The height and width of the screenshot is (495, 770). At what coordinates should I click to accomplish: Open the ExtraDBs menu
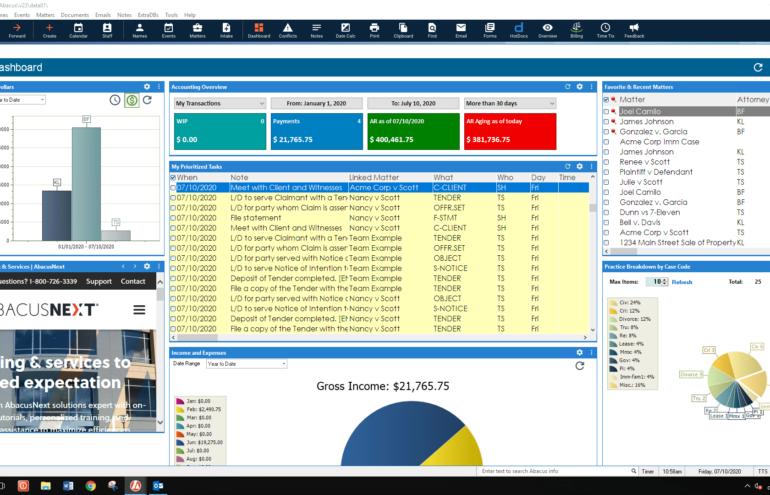[x=148, y=15]
